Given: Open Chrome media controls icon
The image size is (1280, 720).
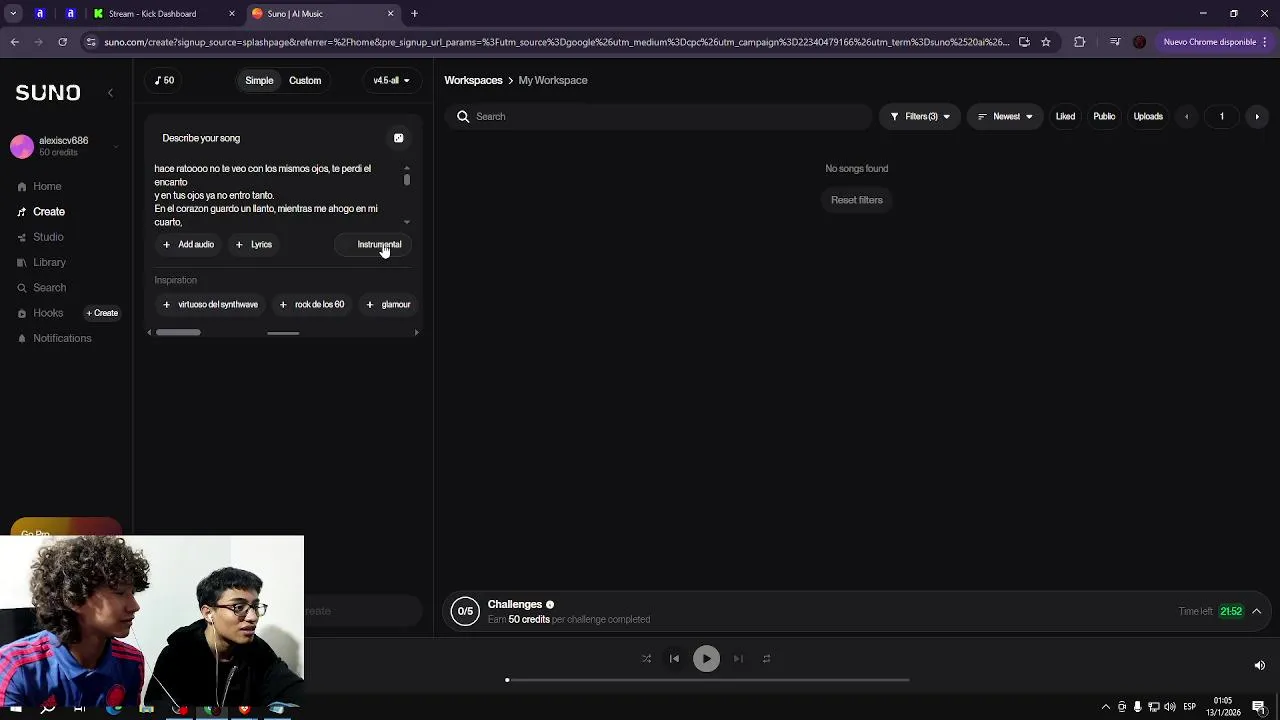Looking at the screenshot, I should (x=1115, y=42).
